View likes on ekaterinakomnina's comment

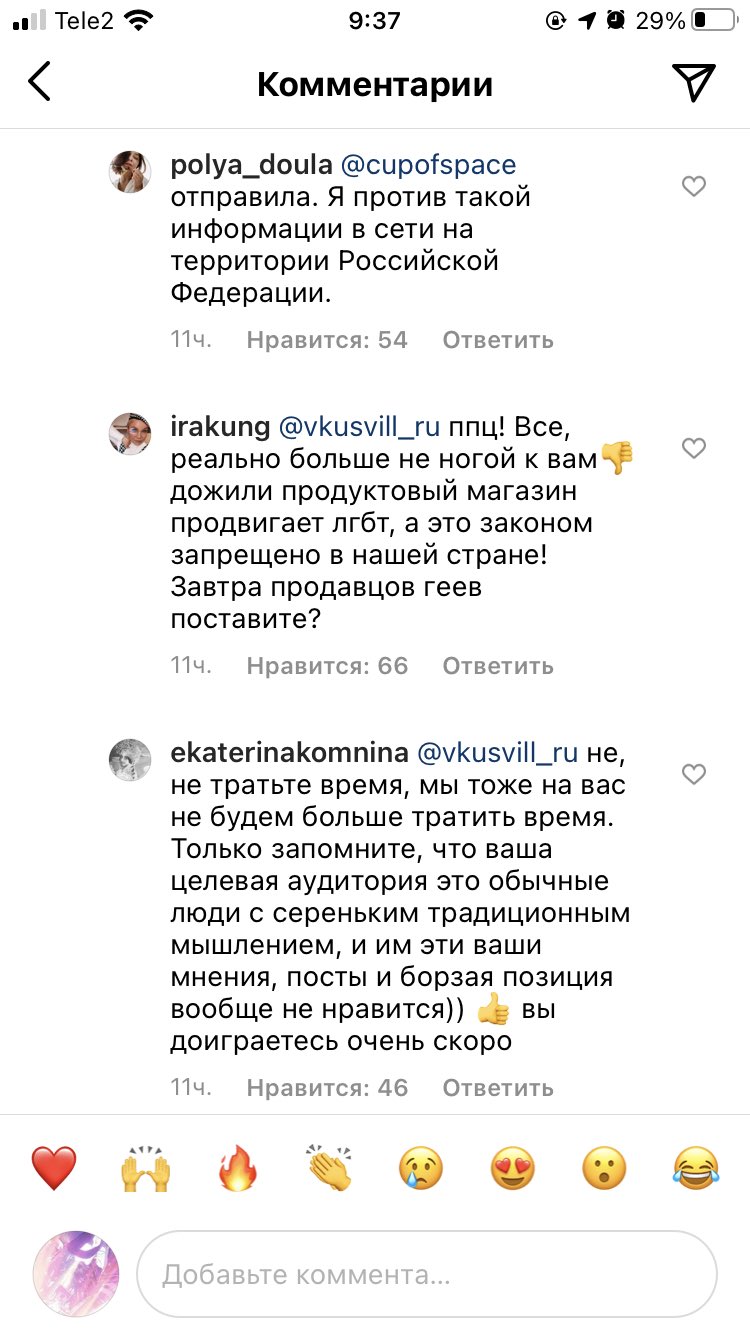327,1088
